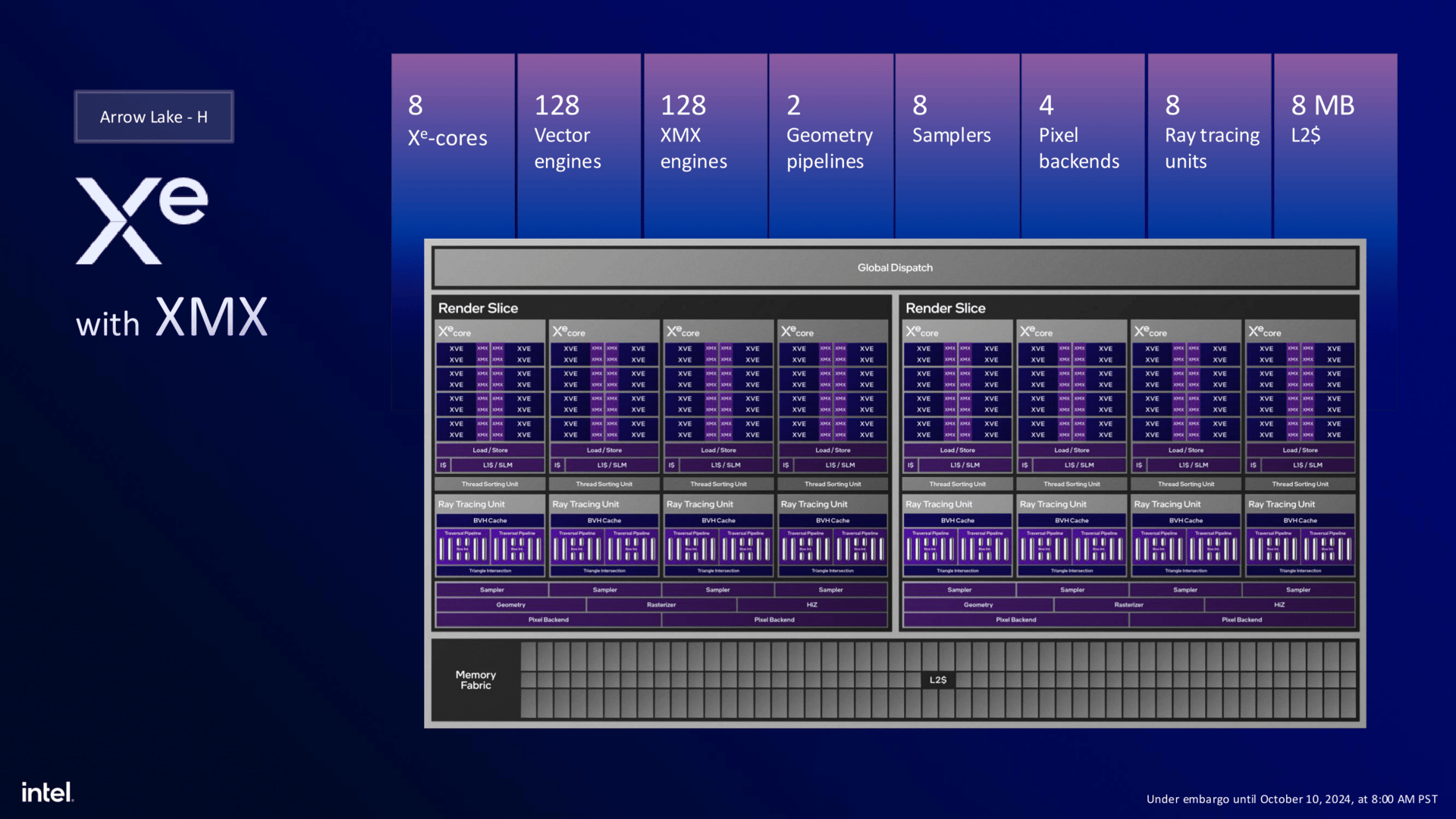This screenshot has height=819, width=1456.
Task: Click the Arrow Lake - H label
Action: click(153, 116)
